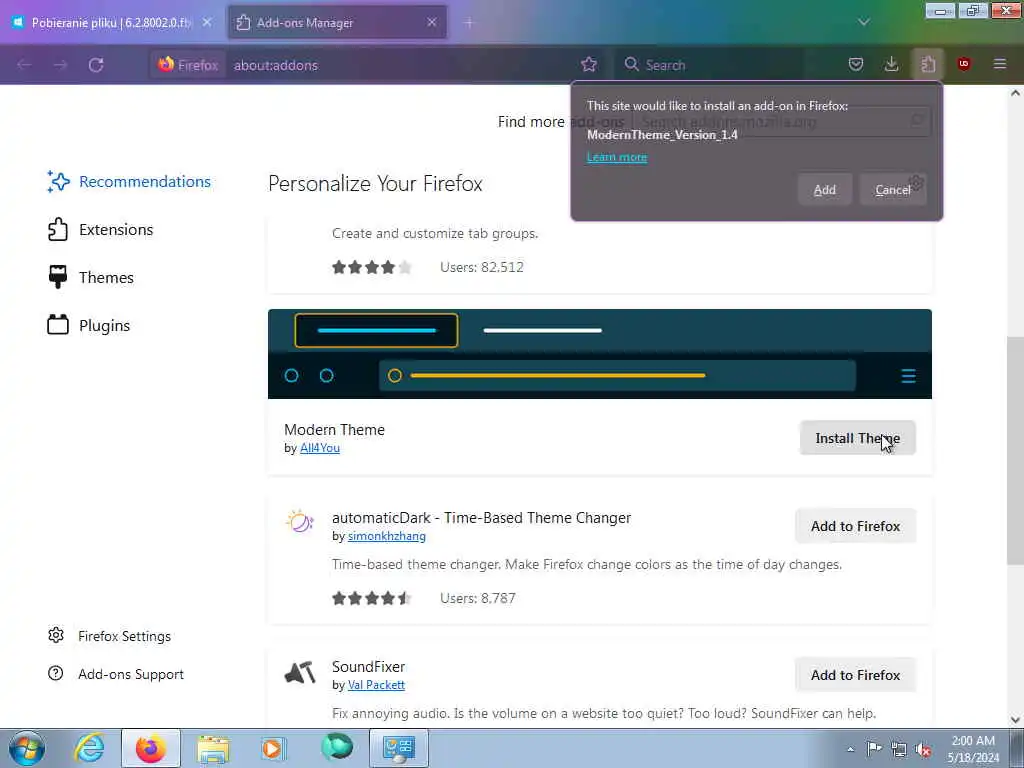Click the scrollbar down arrow
Screen dimensions: 1024x768
[1015, 720]
